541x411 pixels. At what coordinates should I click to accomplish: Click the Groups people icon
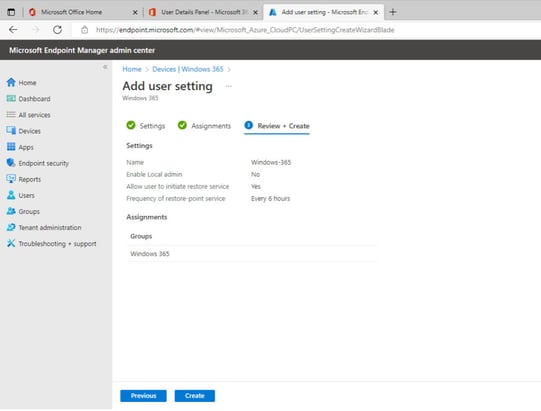click(x=11, y=211)
